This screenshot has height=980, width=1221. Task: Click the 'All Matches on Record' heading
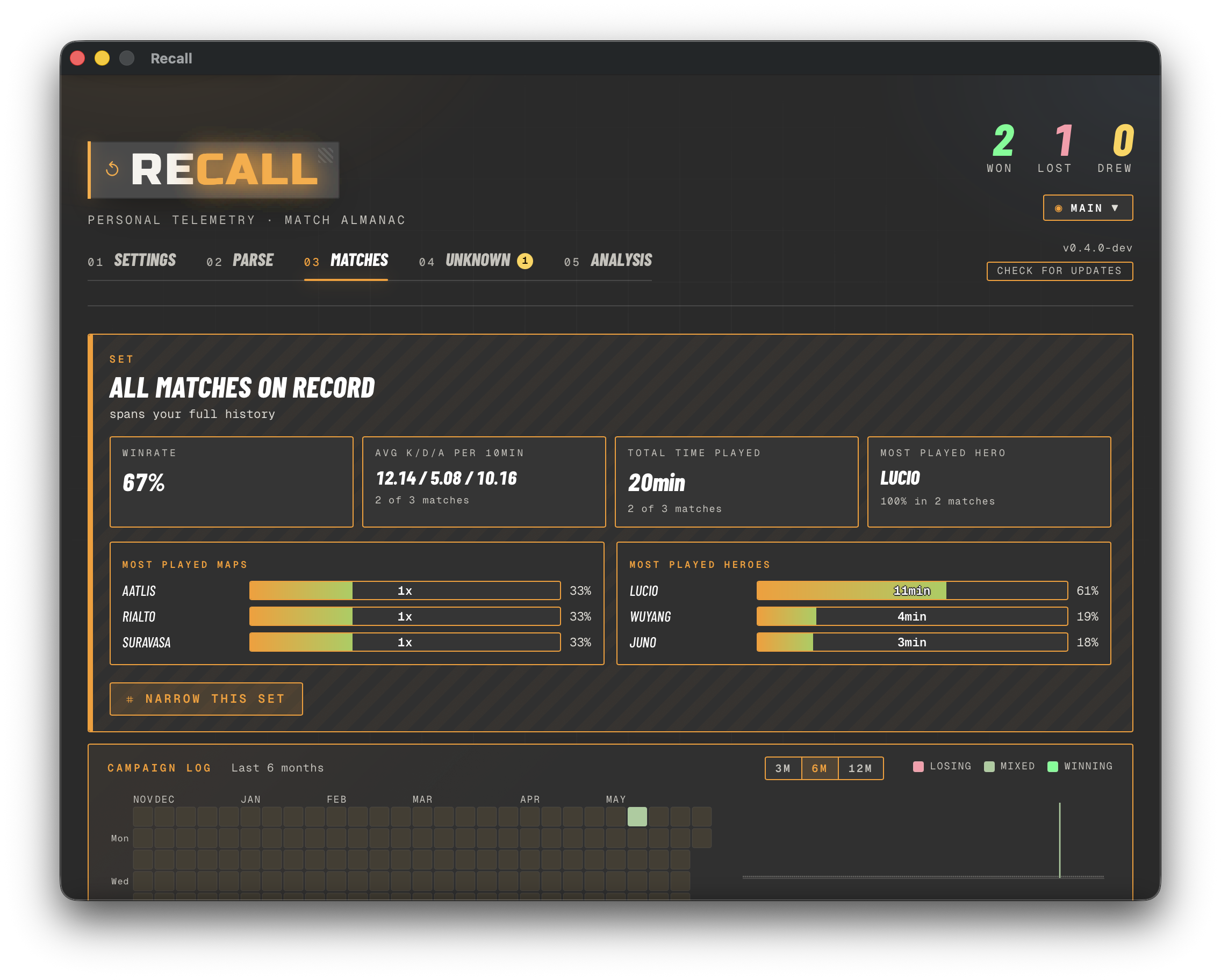pos(242,388)
